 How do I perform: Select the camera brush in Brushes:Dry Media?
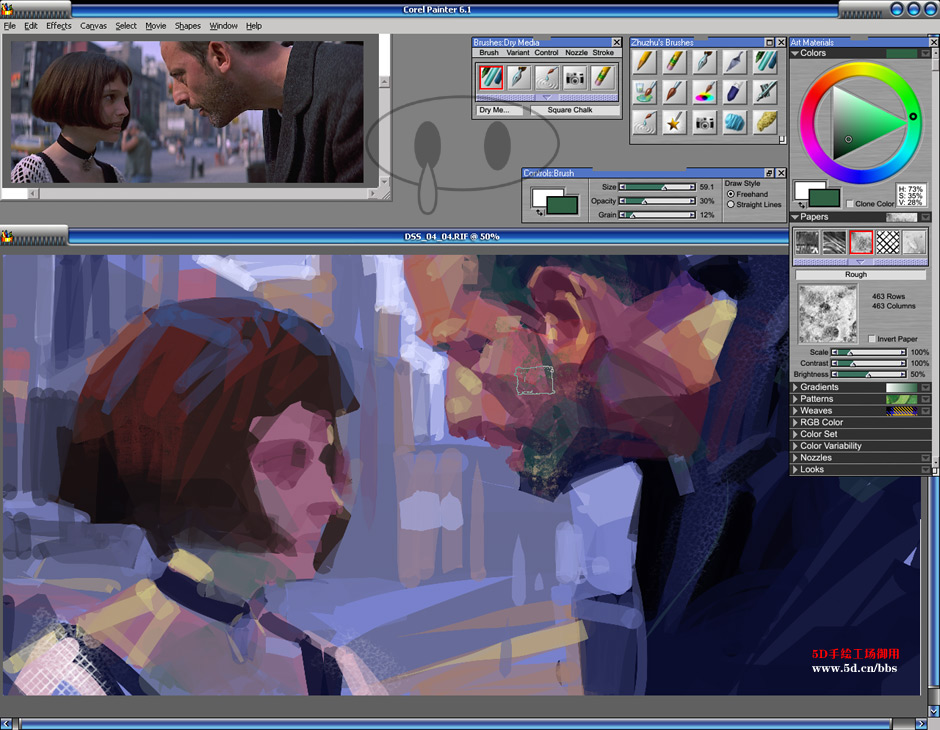click(575, 78)
